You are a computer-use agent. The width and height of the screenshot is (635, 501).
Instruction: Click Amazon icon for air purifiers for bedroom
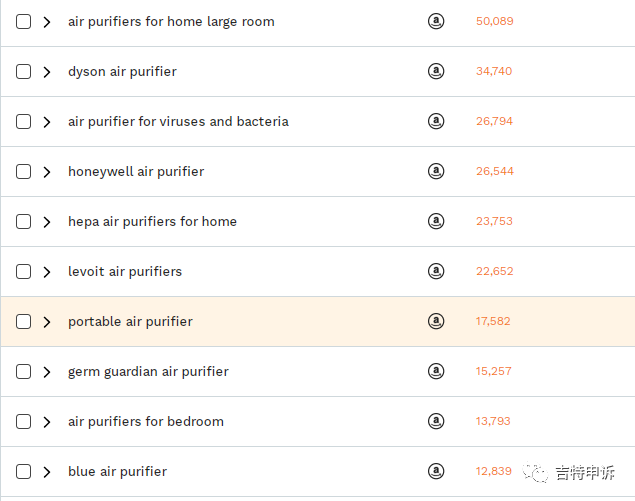click(436, 421)
